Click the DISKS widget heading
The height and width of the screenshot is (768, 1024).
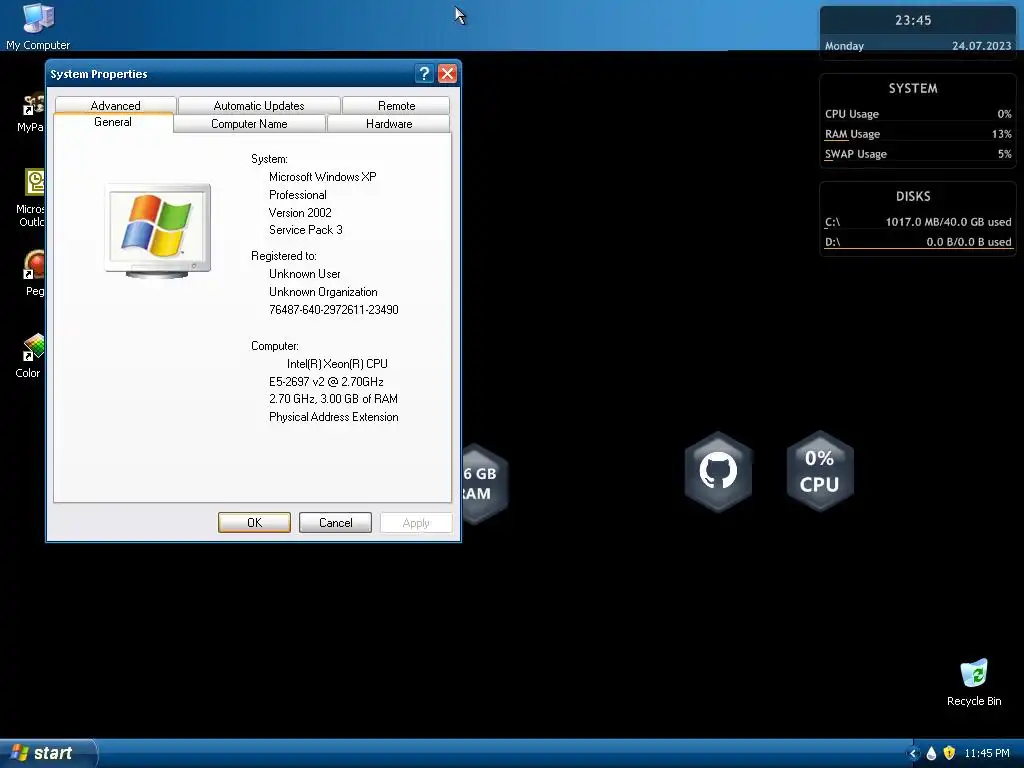click(913, 197)
